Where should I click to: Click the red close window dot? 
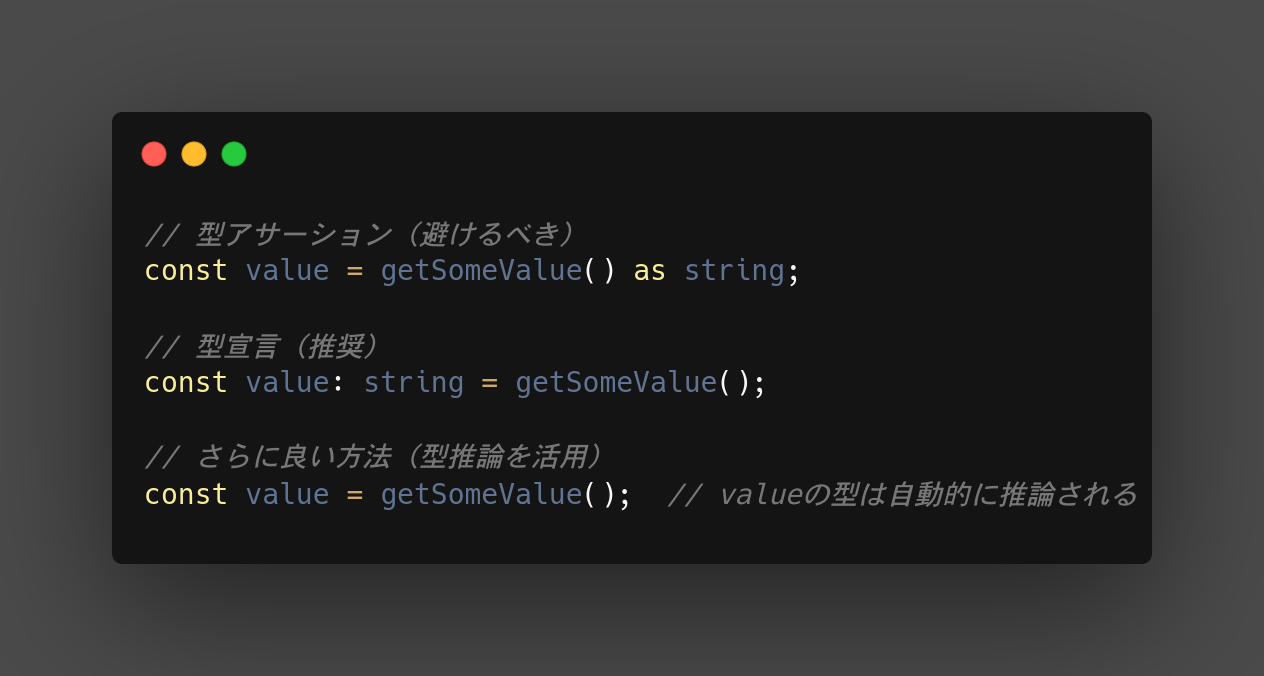click(x=154, y=154)
